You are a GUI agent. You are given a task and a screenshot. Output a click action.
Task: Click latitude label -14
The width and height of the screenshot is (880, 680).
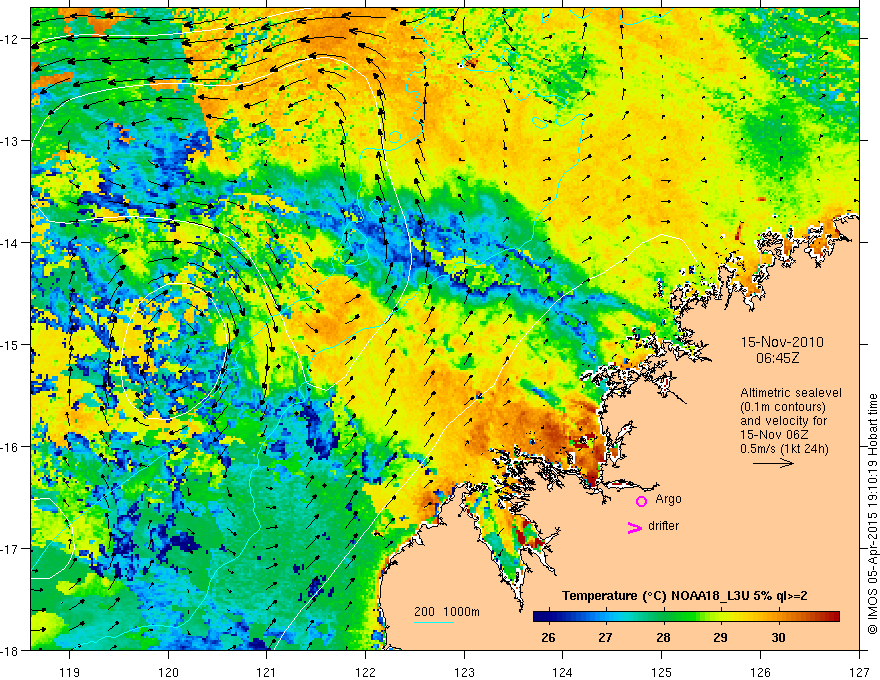[12, 243]
